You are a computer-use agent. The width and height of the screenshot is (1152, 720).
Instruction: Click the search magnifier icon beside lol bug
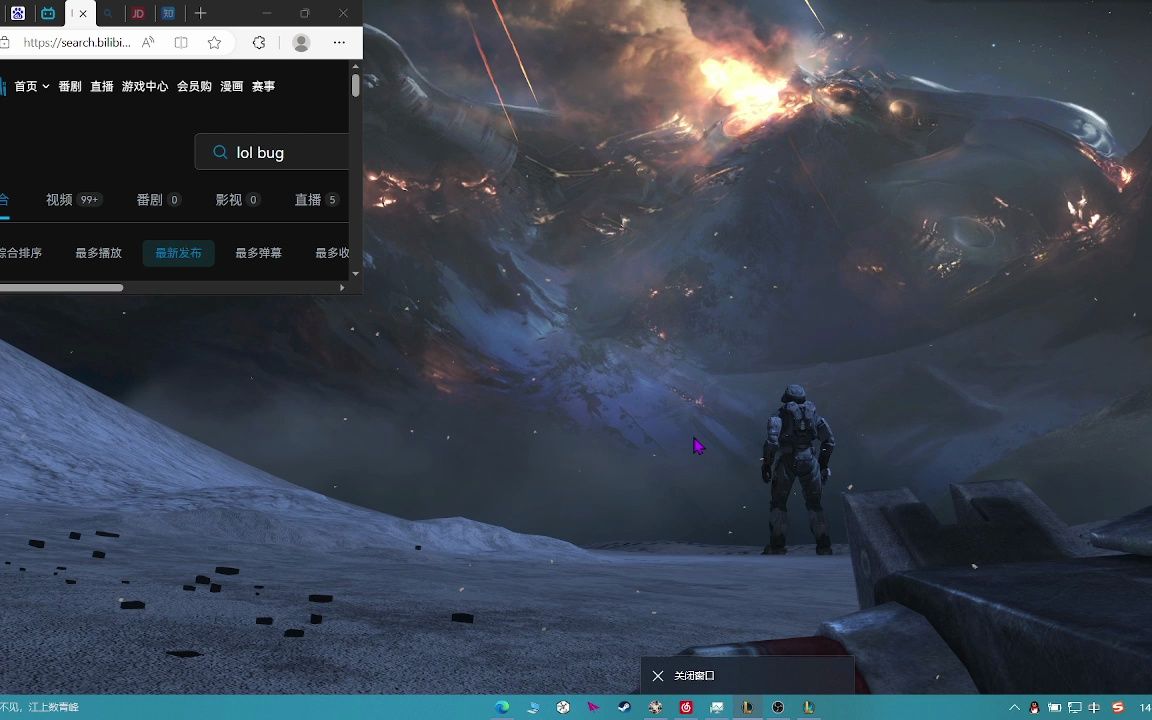tap(220, 152)
